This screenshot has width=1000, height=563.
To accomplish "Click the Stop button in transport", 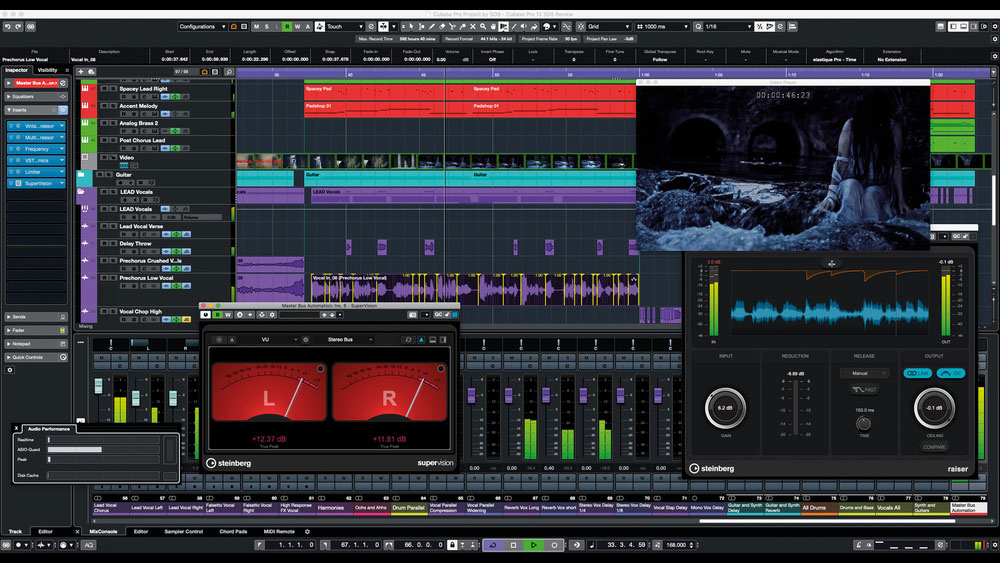I will pyautogui.click(x=513, y=545).
